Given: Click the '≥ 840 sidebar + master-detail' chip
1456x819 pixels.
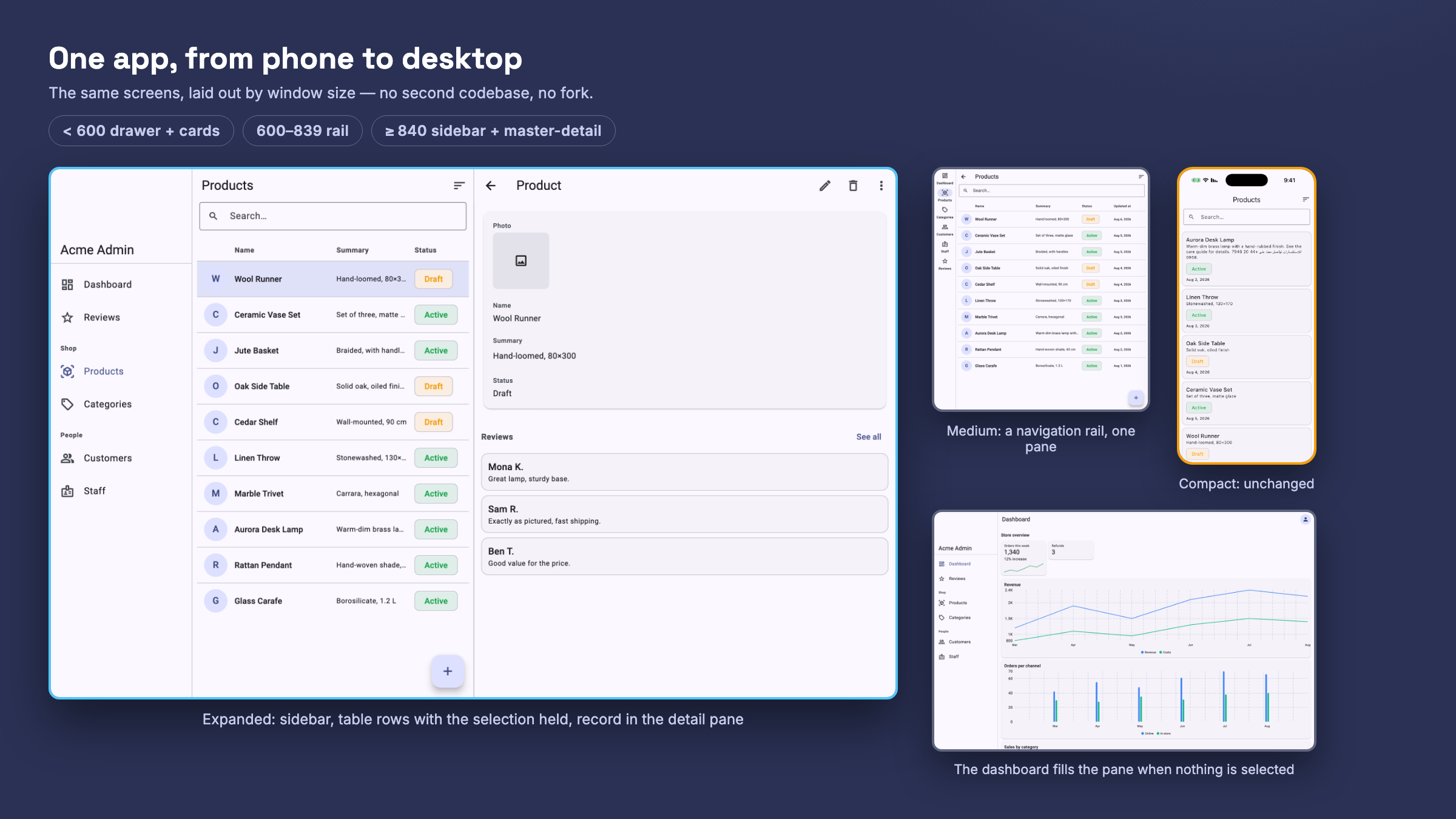Looking at the screenshot, I should (493, 131).
